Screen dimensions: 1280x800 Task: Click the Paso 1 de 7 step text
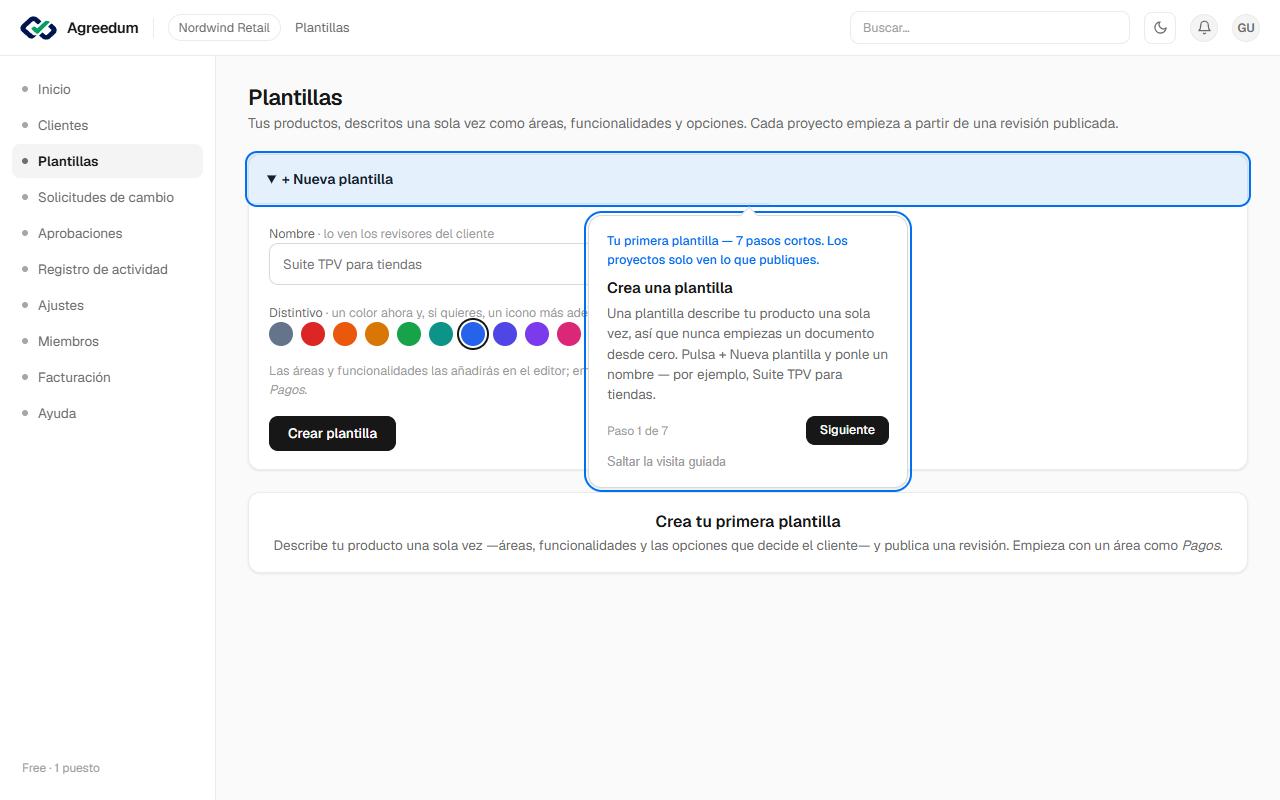637,431
